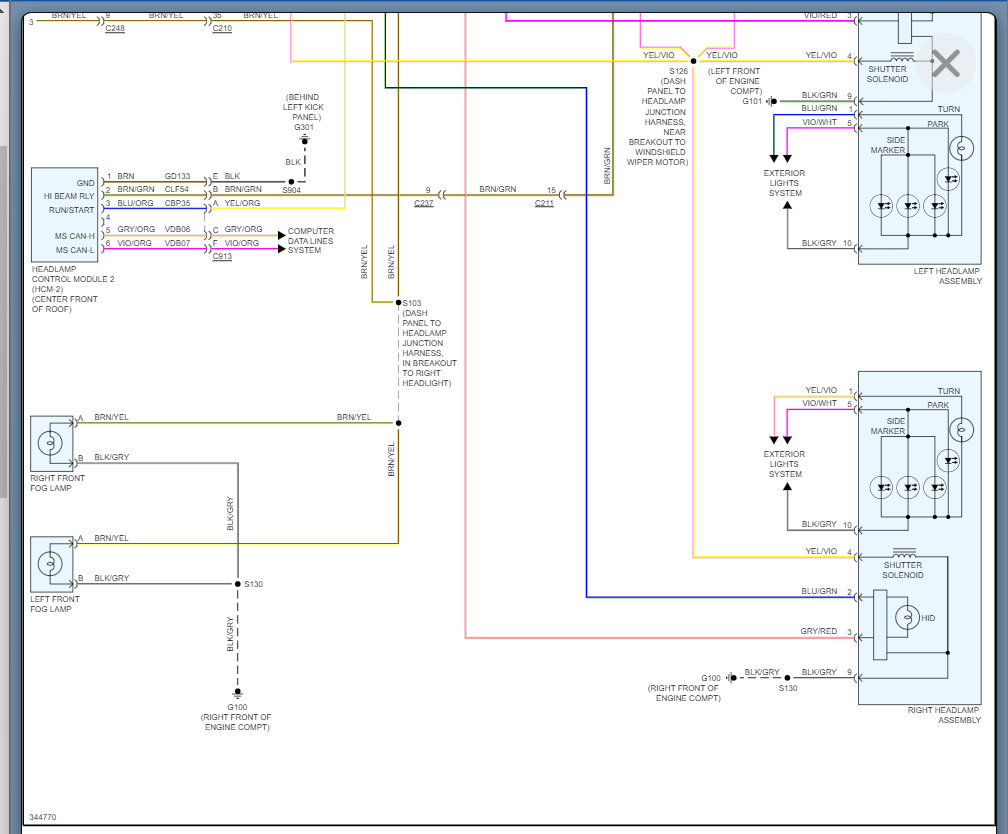1008x834 pixels.
Task: Close the wiring diagram overlay
Action: point(946,64)
